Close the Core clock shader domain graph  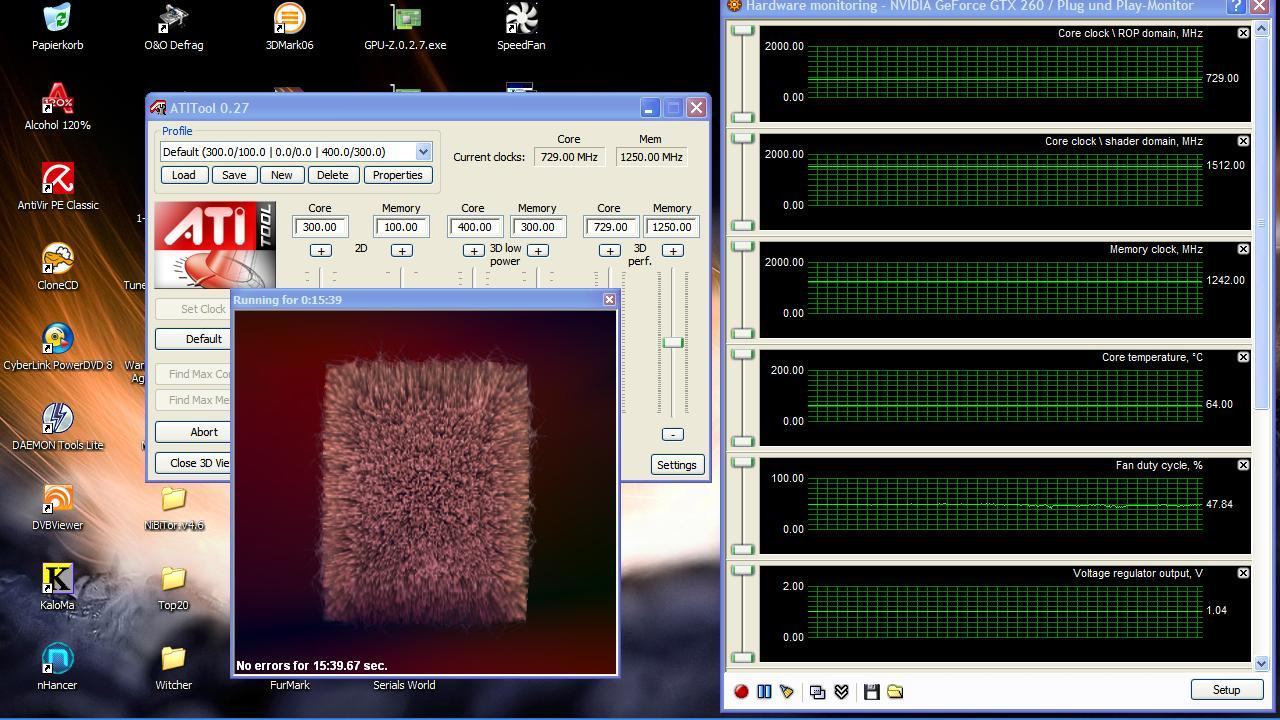1243,141
